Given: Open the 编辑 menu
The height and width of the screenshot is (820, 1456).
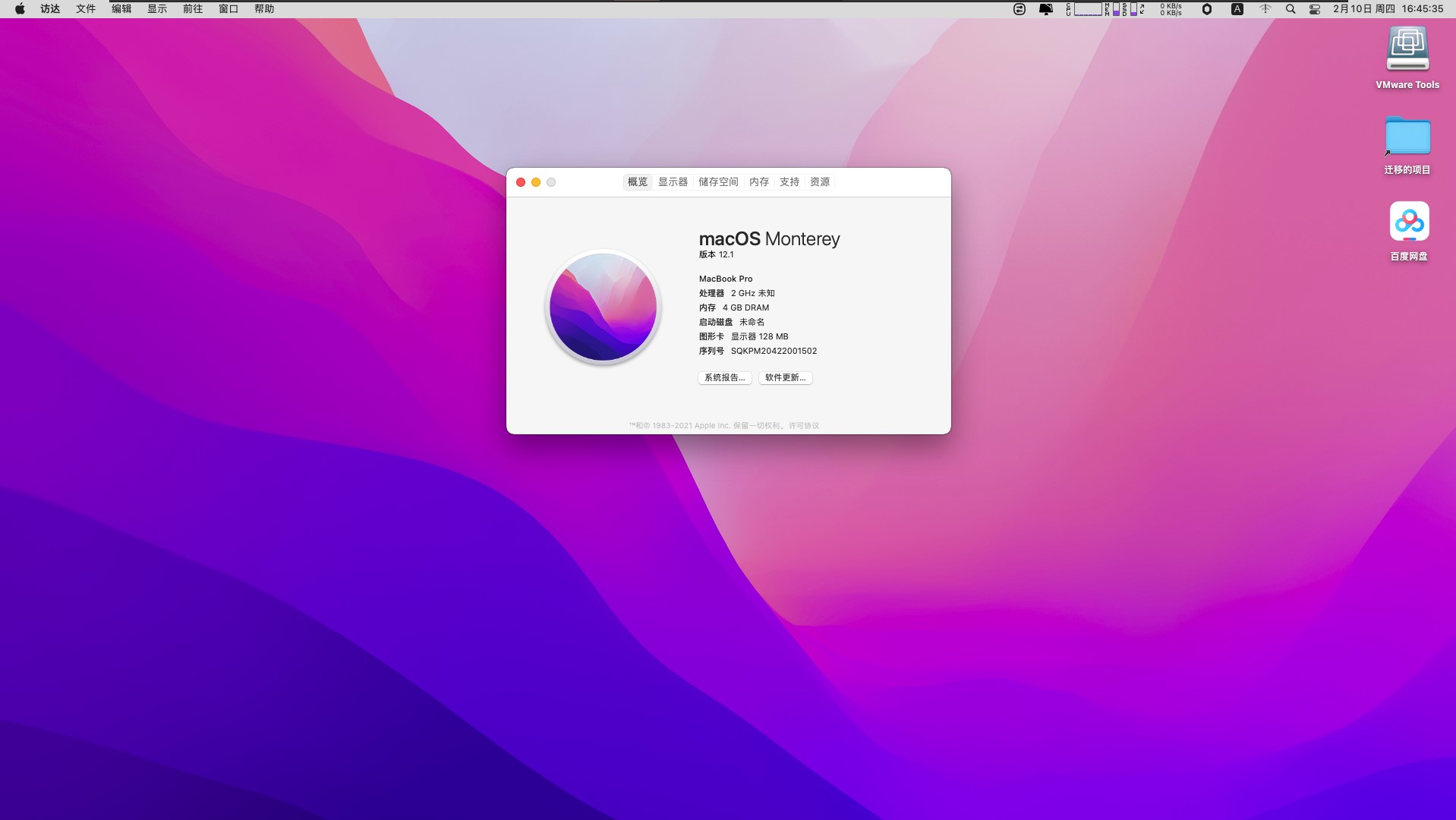Looking at the screenshot, I should coord(121,9).
